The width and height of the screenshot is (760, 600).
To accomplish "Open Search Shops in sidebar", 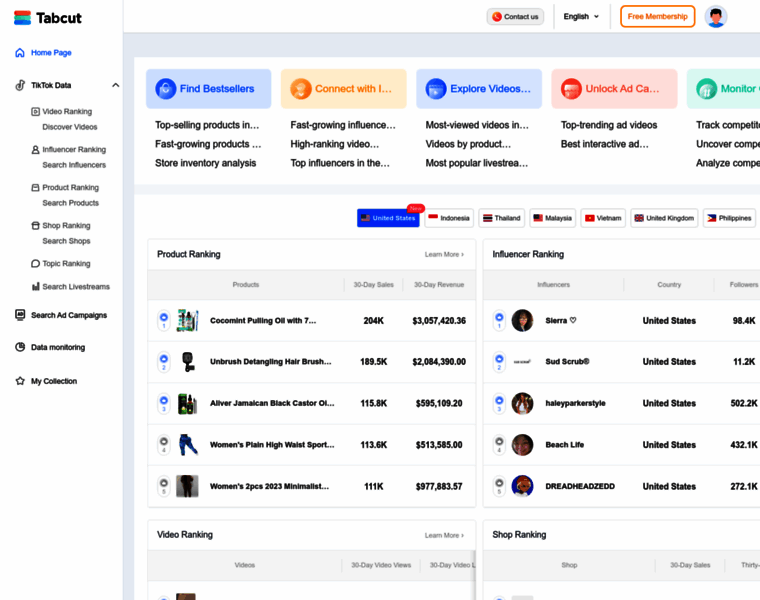I will (66, 241).
